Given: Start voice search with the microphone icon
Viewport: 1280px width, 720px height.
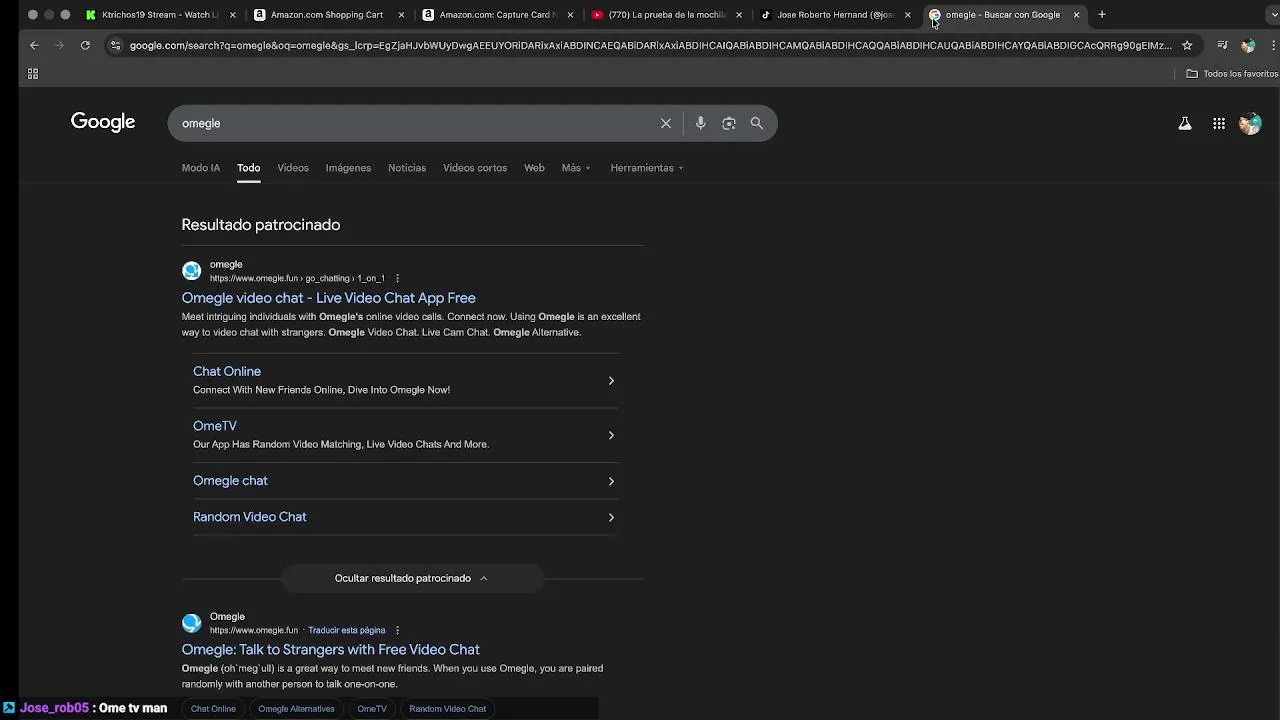Looking at the screenshot, I should coord(700,123).
